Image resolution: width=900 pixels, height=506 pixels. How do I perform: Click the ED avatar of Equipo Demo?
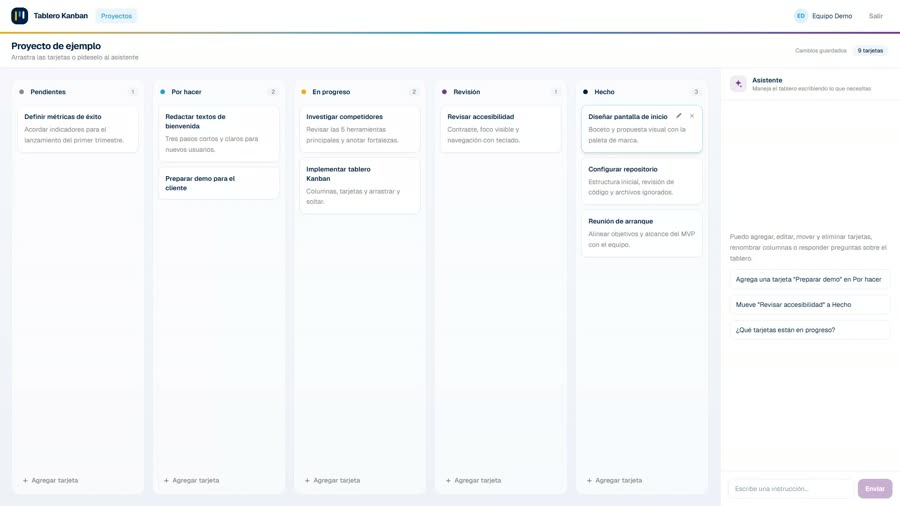801,16
